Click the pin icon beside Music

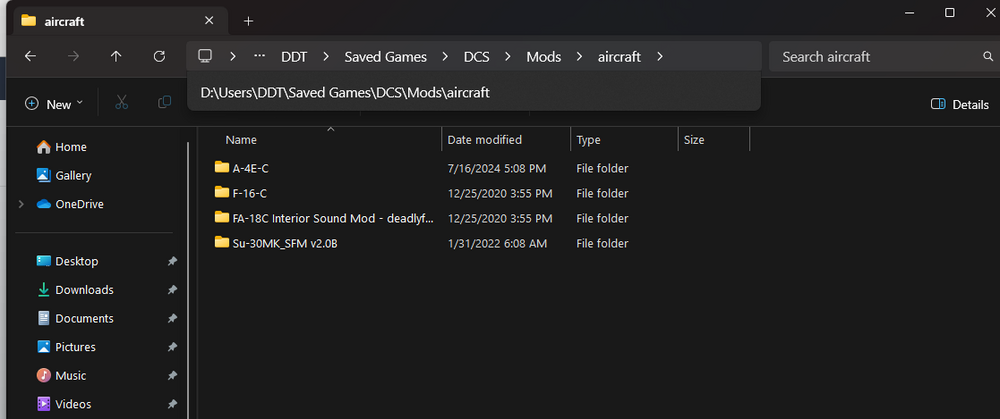172,376
